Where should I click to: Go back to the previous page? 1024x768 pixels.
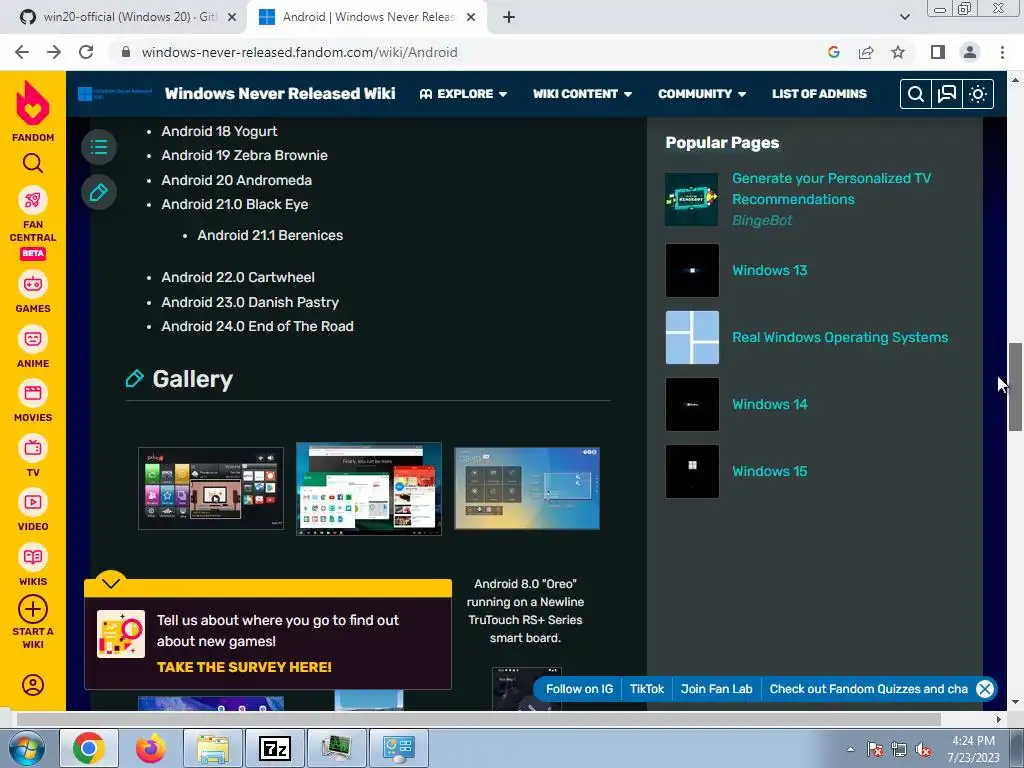(22, 52)
